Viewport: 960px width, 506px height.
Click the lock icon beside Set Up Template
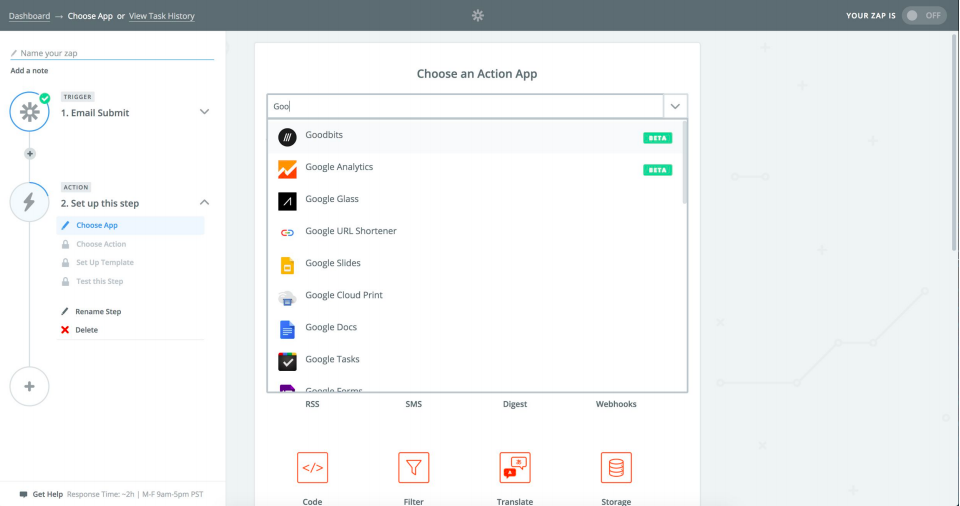click(x=66, y=262)
